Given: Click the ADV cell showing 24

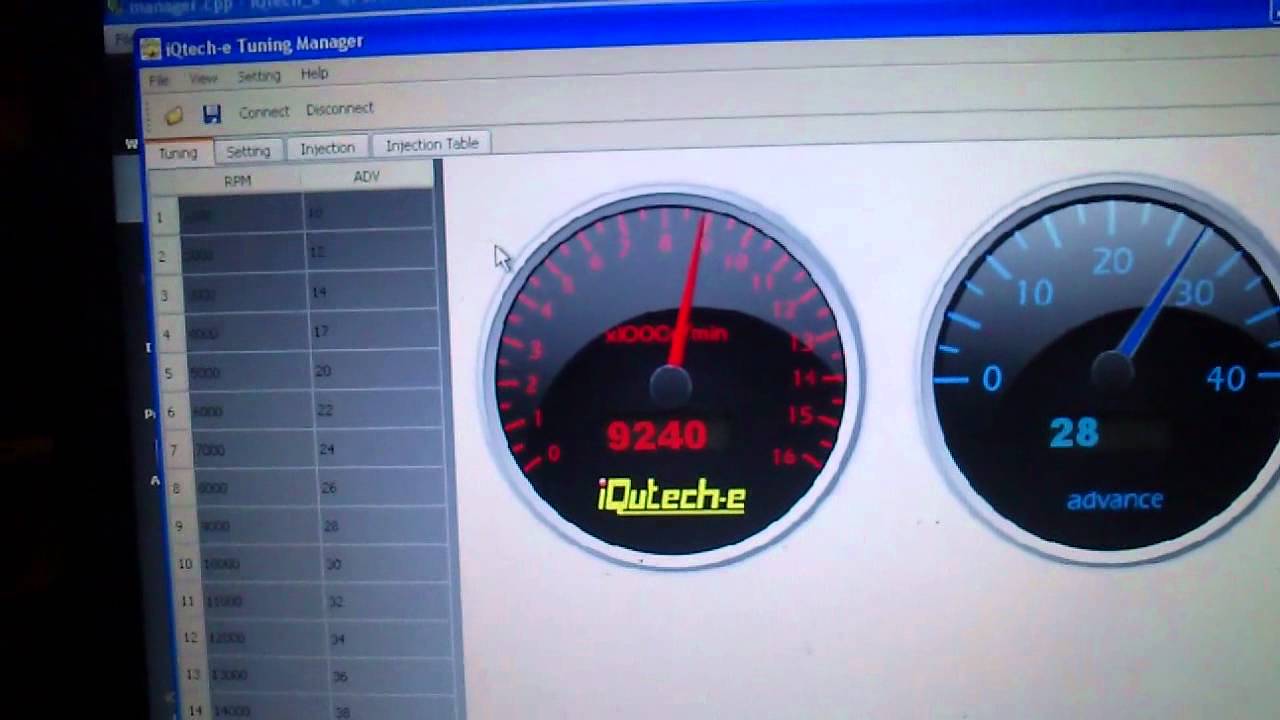Looking at the screenshot, I should click(x=380, y=448).
